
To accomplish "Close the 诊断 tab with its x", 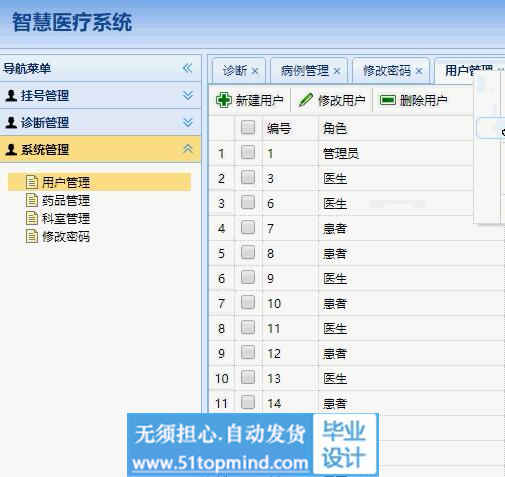I will 255,71.
